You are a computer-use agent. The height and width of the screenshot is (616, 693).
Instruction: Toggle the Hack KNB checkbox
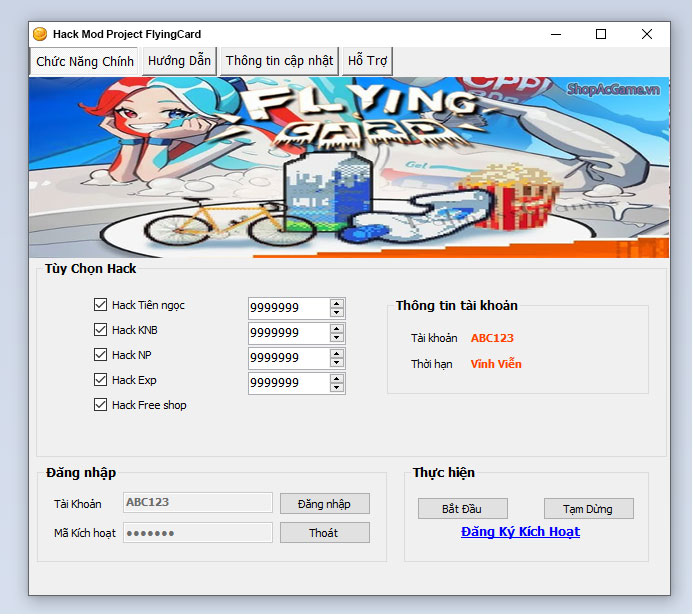point(100,330)
